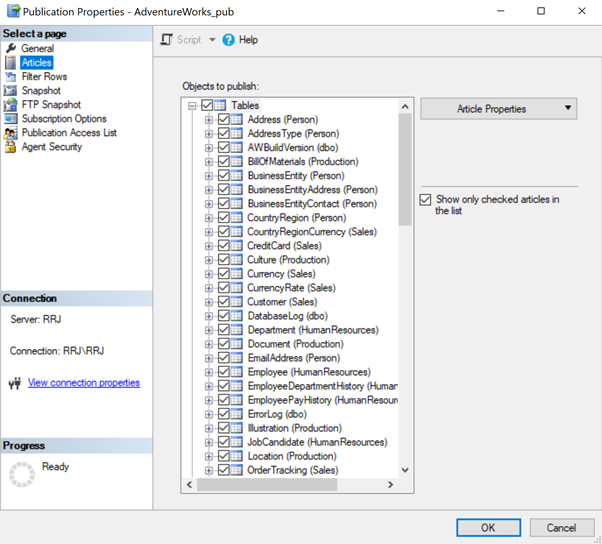
Task: Open the Publication Access List page
Action: [x=69, y=133]
